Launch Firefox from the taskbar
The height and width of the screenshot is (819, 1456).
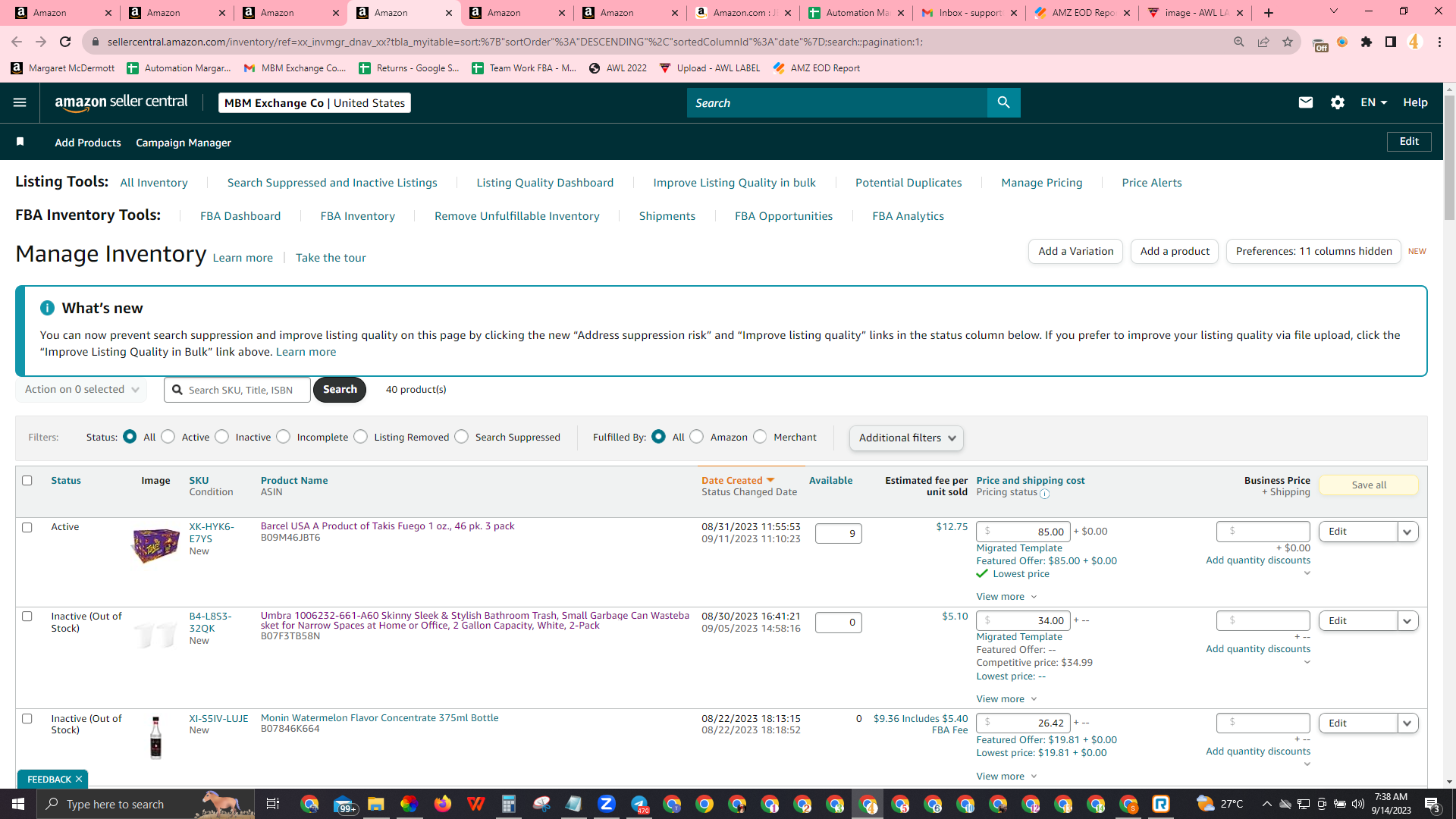click(442, 804)
